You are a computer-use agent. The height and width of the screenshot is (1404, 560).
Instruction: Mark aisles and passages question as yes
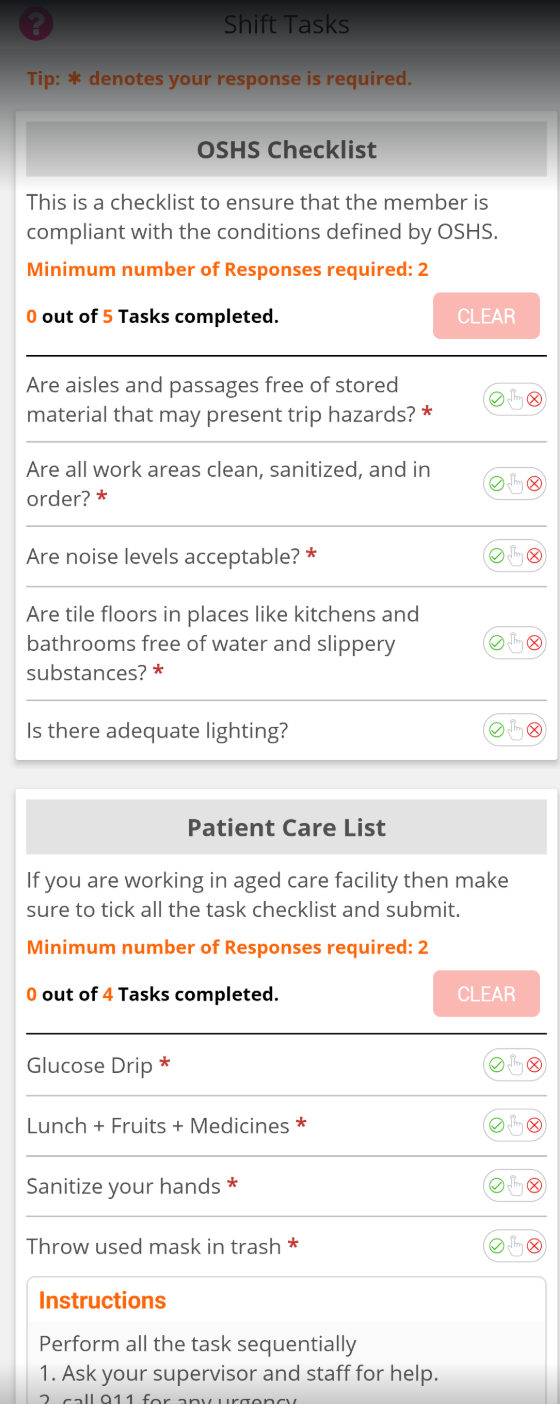coord(496,400)
